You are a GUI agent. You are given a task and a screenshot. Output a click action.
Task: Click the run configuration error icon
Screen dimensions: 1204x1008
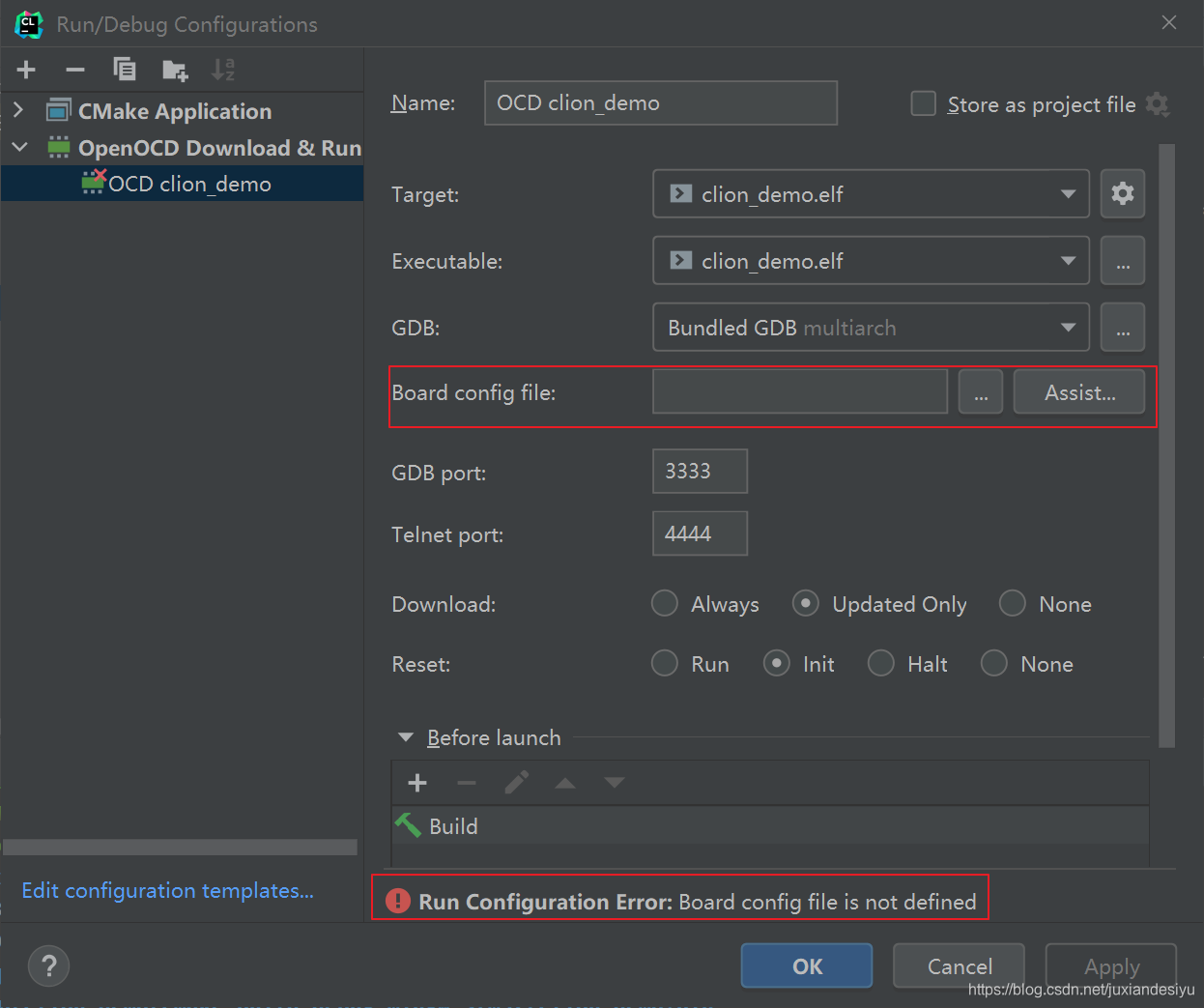click(x=398, y=902)
